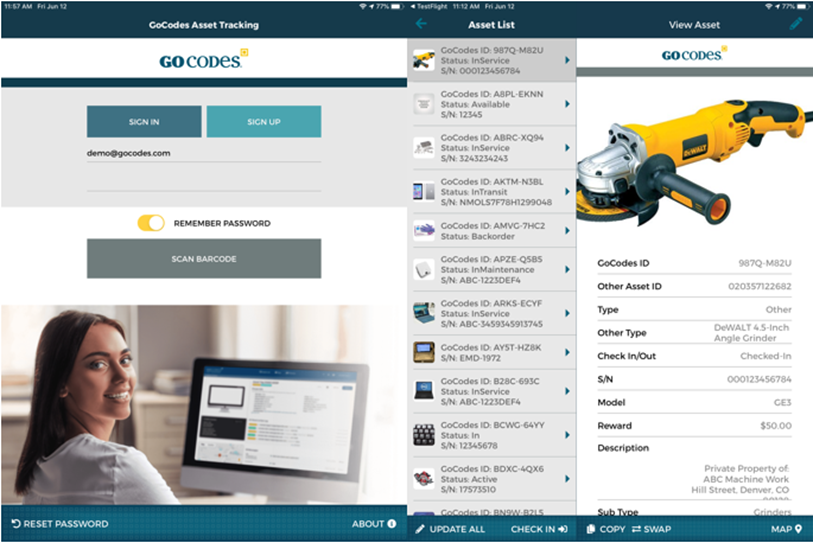Tap About label in bottom bar
The height and width of the screenshot is (543, 813).
(368, 524)
